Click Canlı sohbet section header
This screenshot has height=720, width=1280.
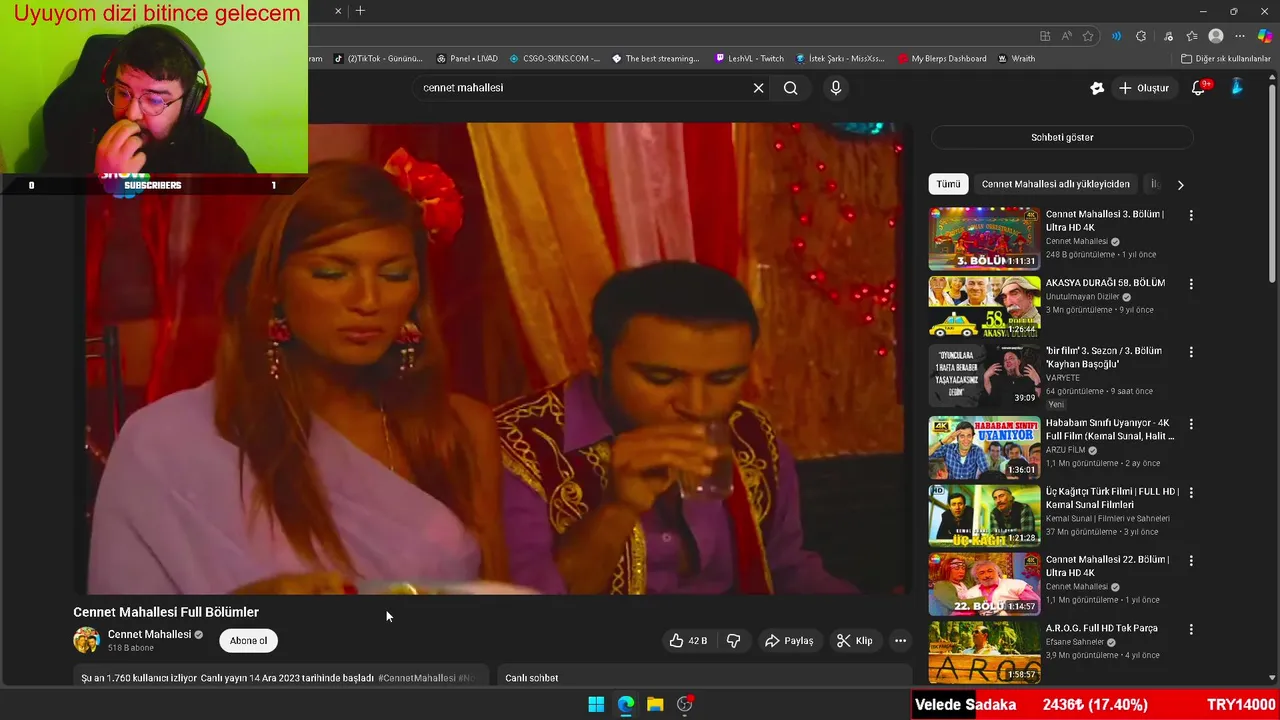point(532,678)
